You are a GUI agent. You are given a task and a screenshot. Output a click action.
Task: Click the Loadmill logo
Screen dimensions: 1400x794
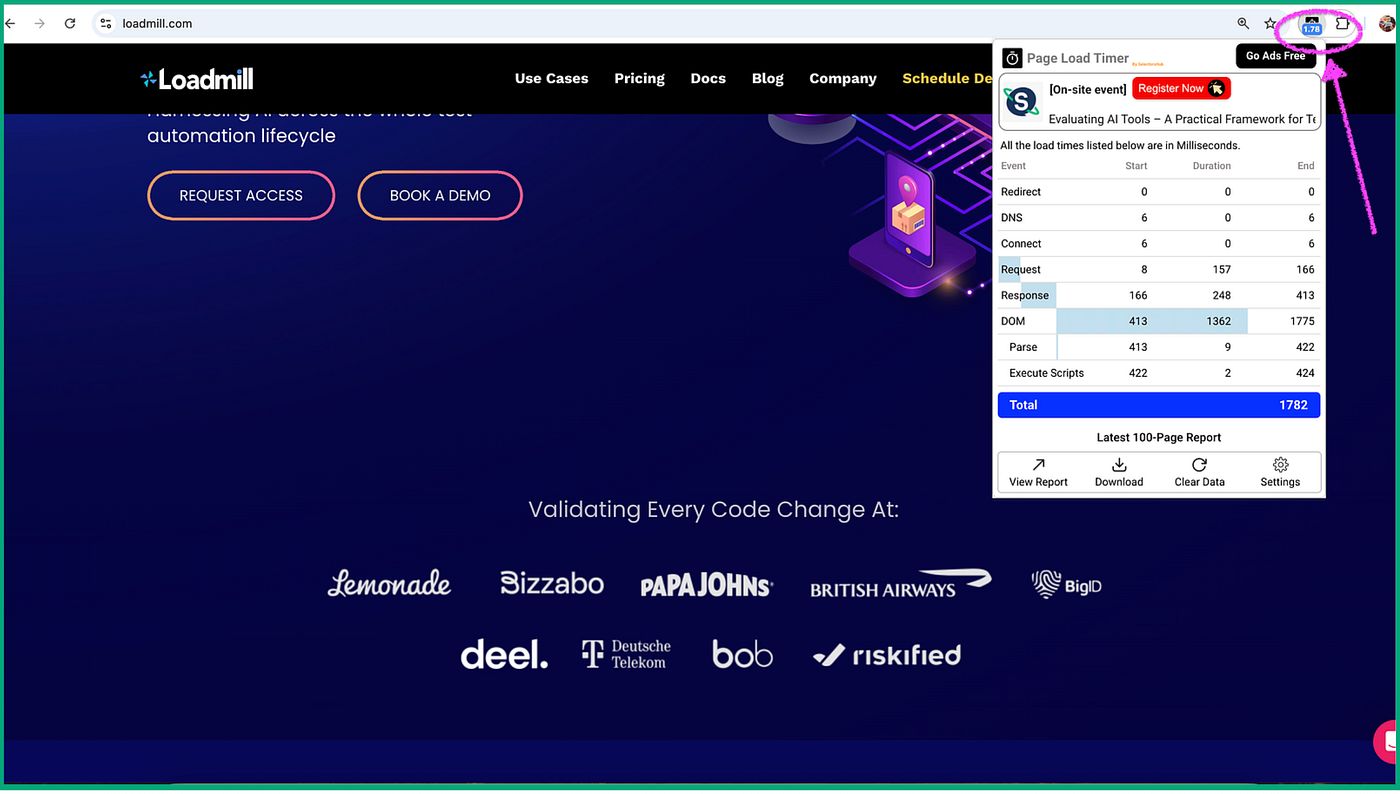tap(197, 78)
